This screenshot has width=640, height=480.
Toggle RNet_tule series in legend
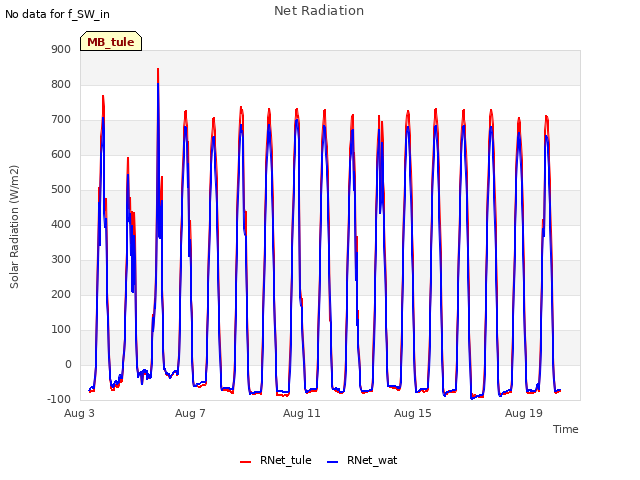coord(276,460)
